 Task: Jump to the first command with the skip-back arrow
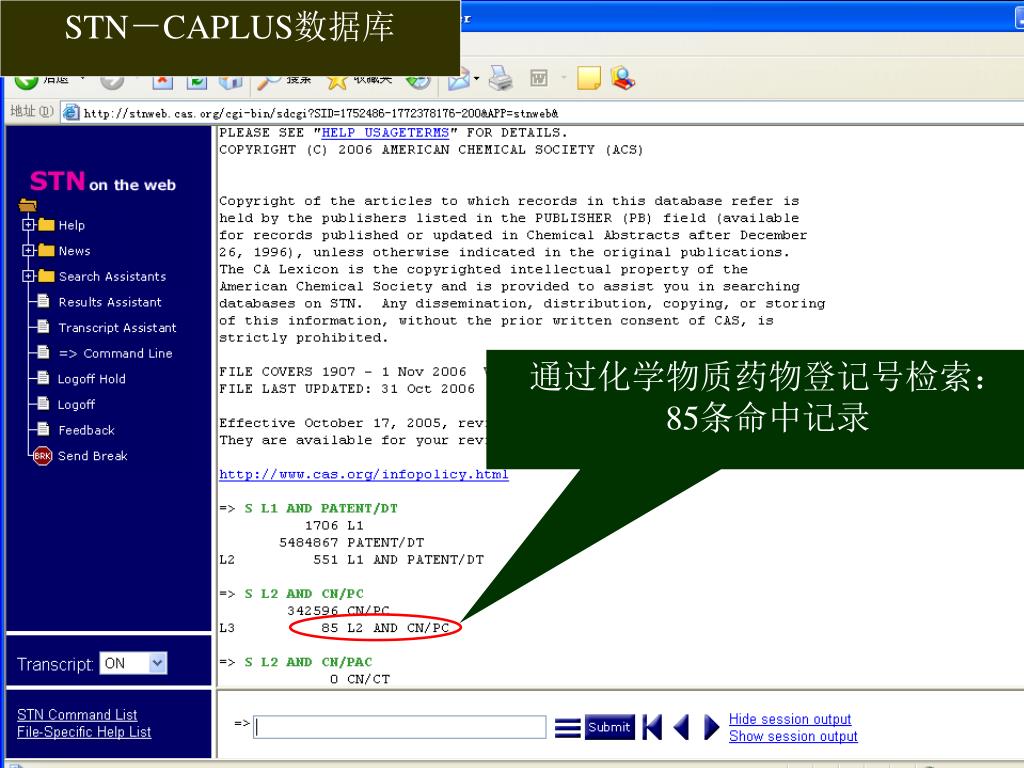tap(652, 727)
